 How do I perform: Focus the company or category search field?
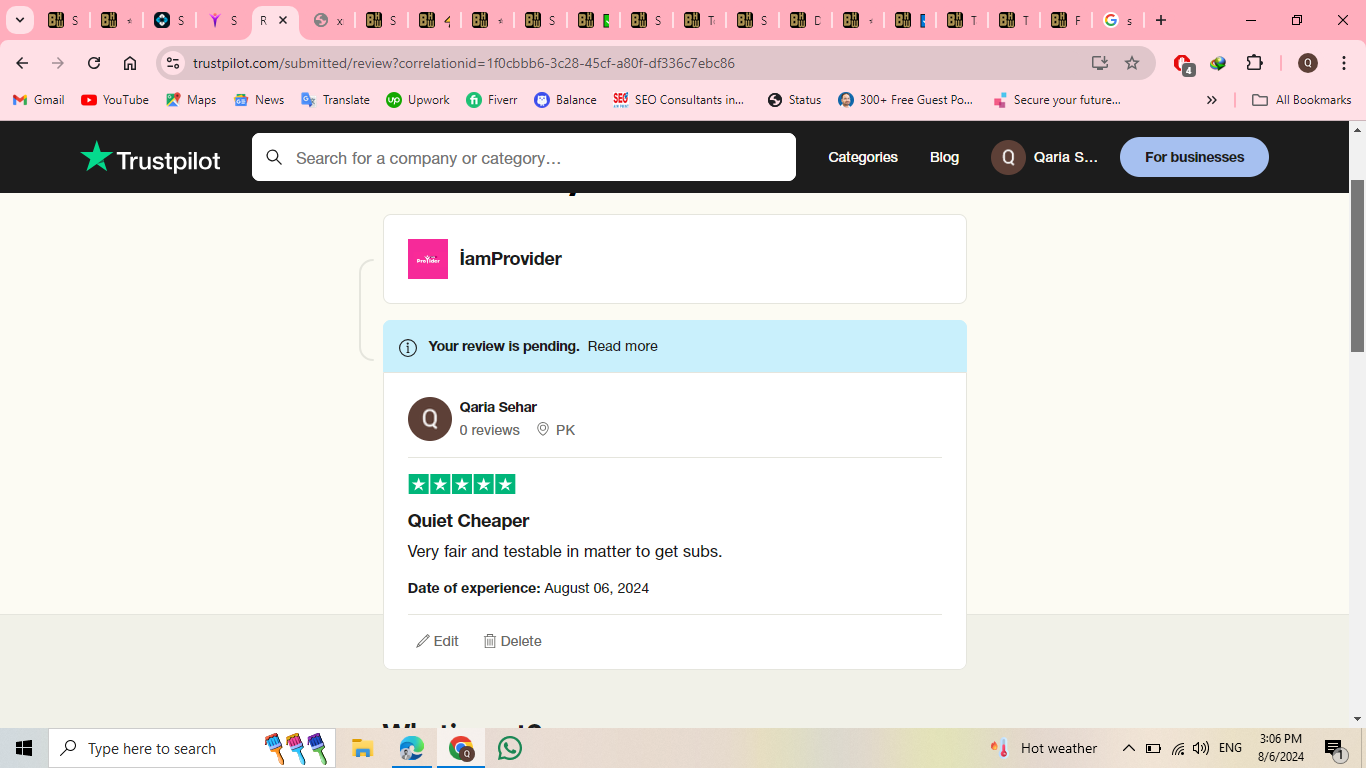coord(524,157)
